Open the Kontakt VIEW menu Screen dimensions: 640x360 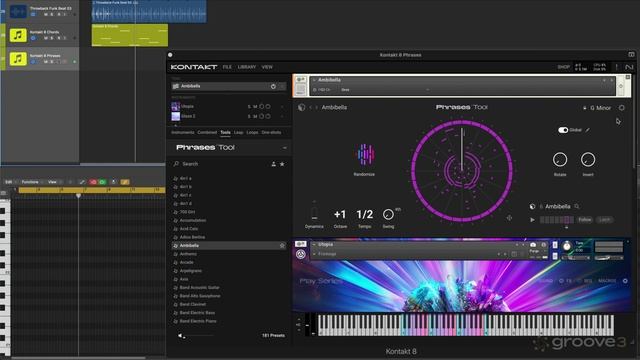(x=267, y=67)
